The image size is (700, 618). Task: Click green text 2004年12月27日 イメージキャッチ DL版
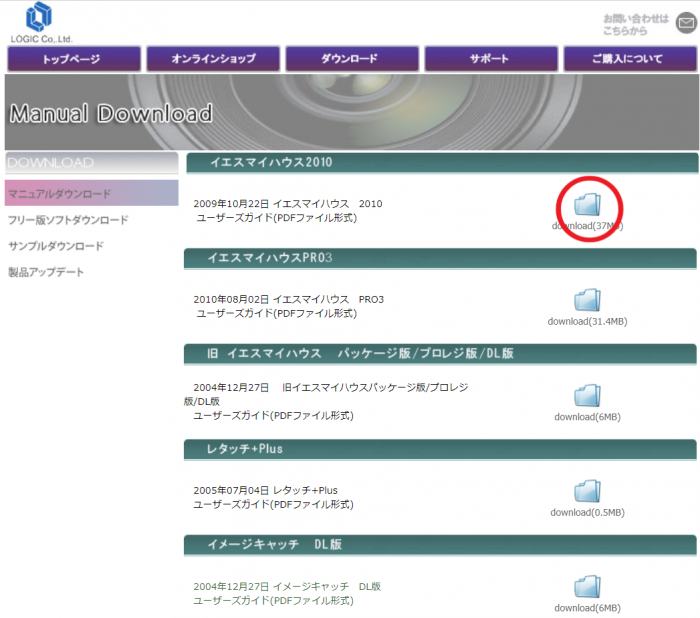click(x=287, y=586)
